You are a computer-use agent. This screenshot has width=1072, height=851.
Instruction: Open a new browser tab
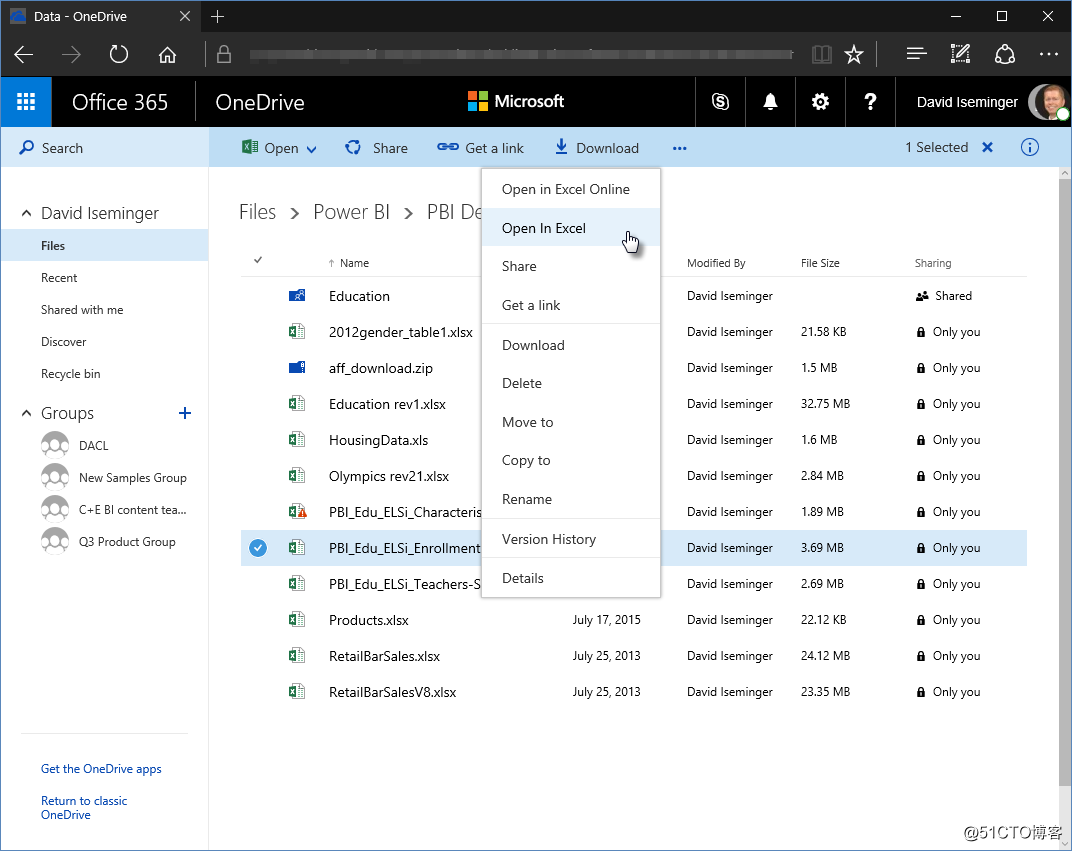(217, 16)
